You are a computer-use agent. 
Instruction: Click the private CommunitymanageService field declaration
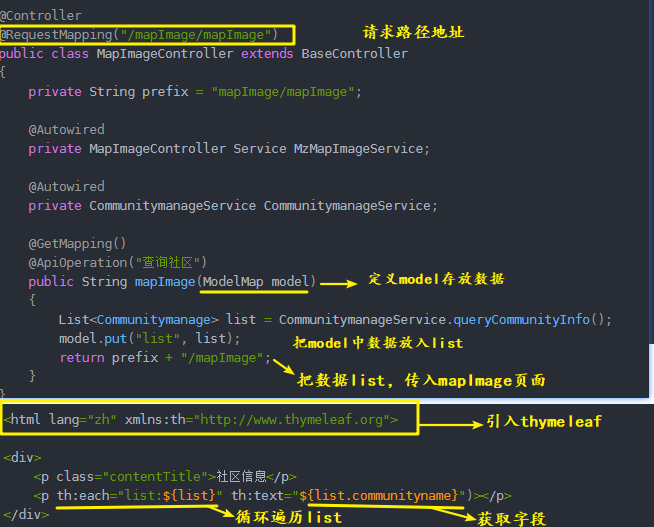point(233,206)
